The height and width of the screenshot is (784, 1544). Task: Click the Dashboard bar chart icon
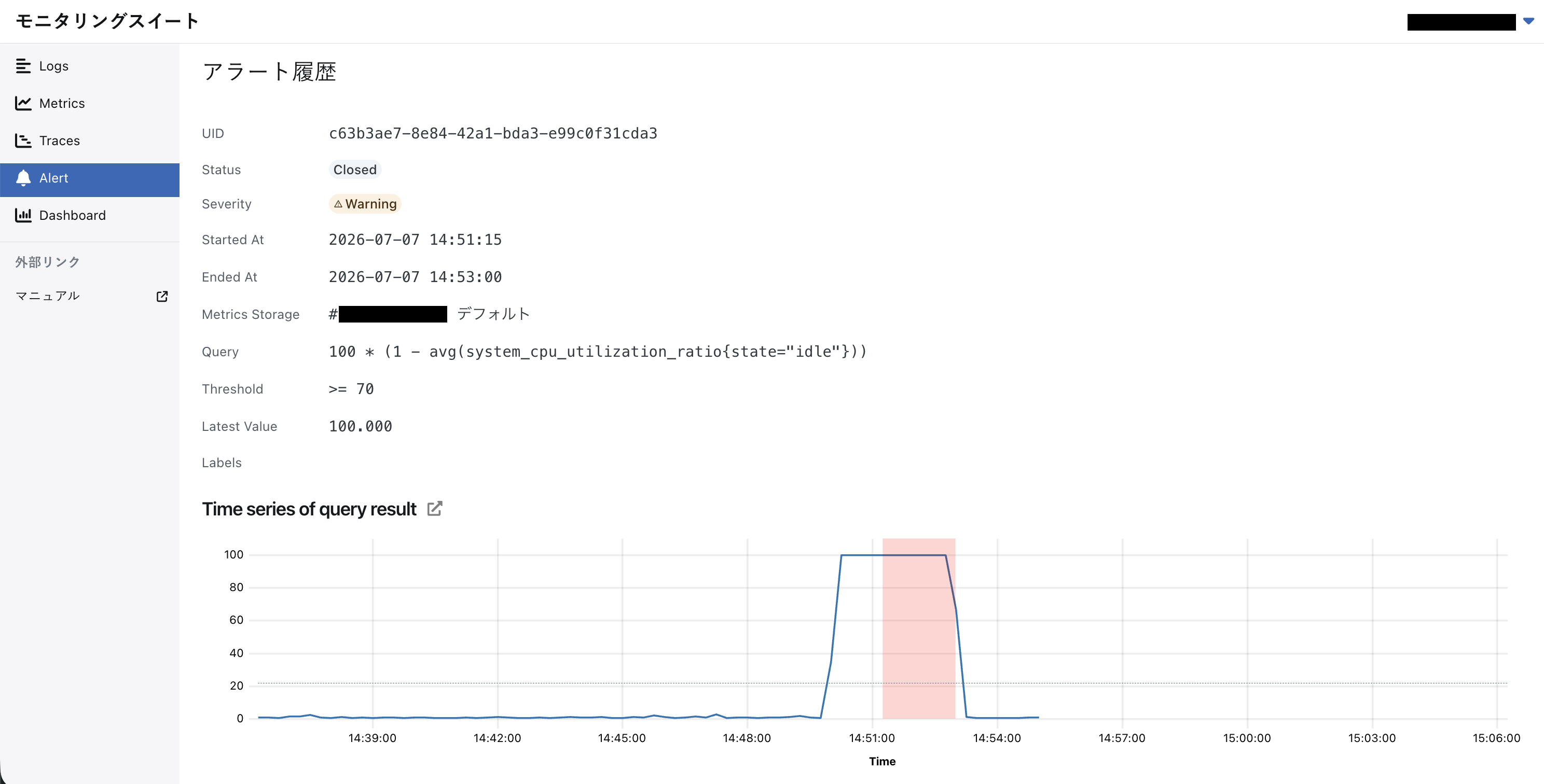pos(23,215)
